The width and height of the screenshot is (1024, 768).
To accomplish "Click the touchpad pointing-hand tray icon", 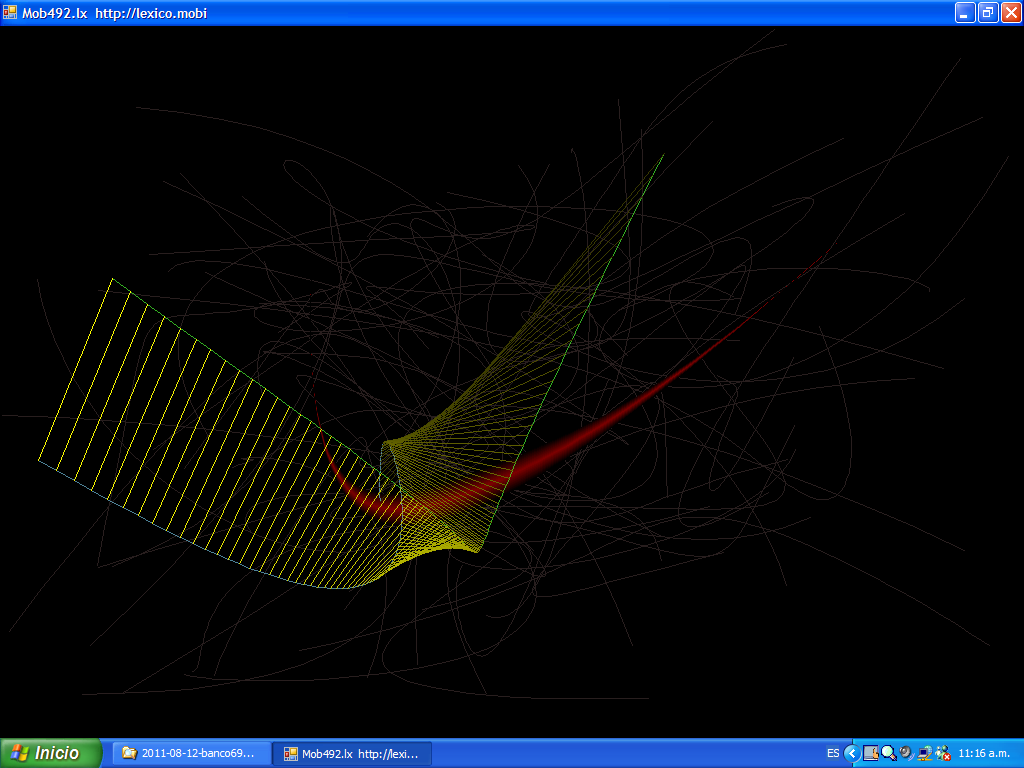I will 871,753.
